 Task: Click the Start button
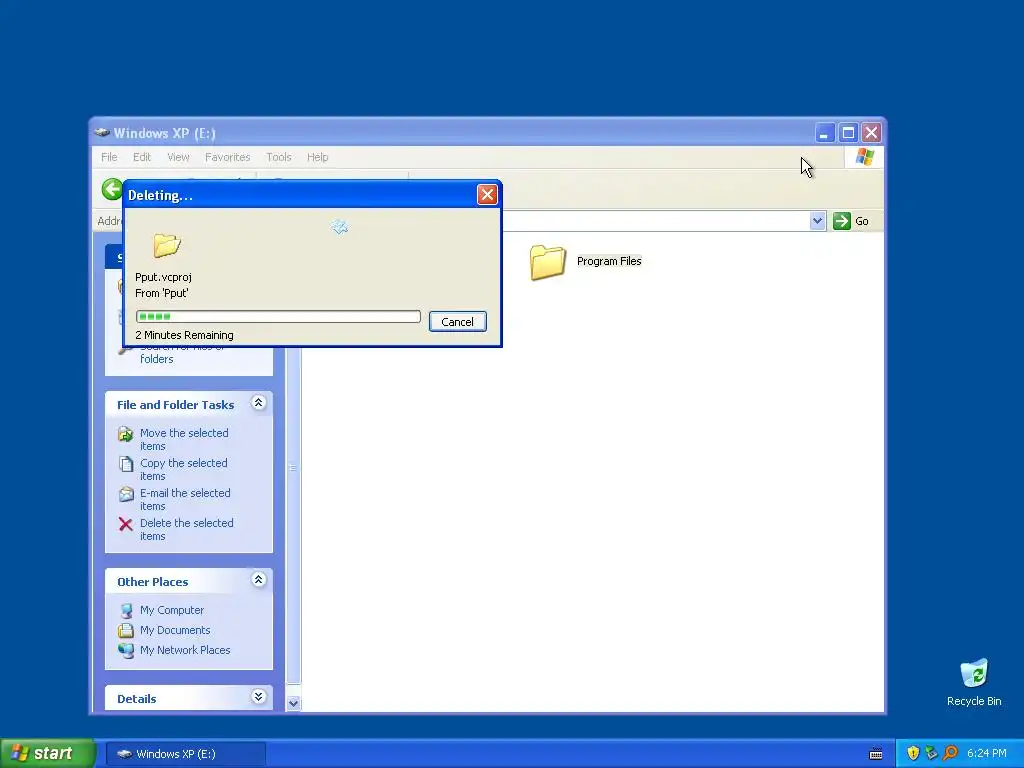tap(48, 753)
